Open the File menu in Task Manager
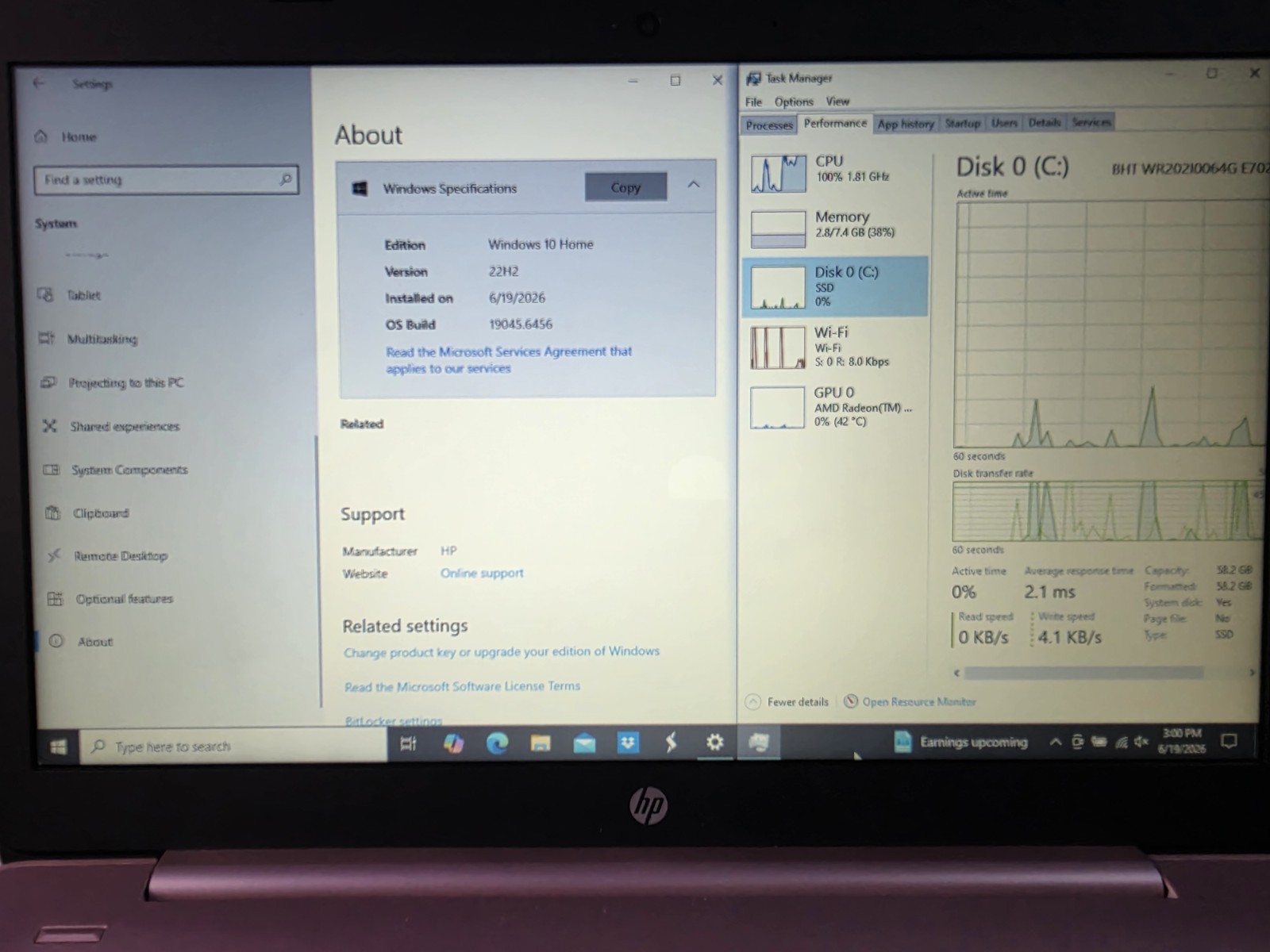This screenshot has height=952, width=1270. [753, 102]
